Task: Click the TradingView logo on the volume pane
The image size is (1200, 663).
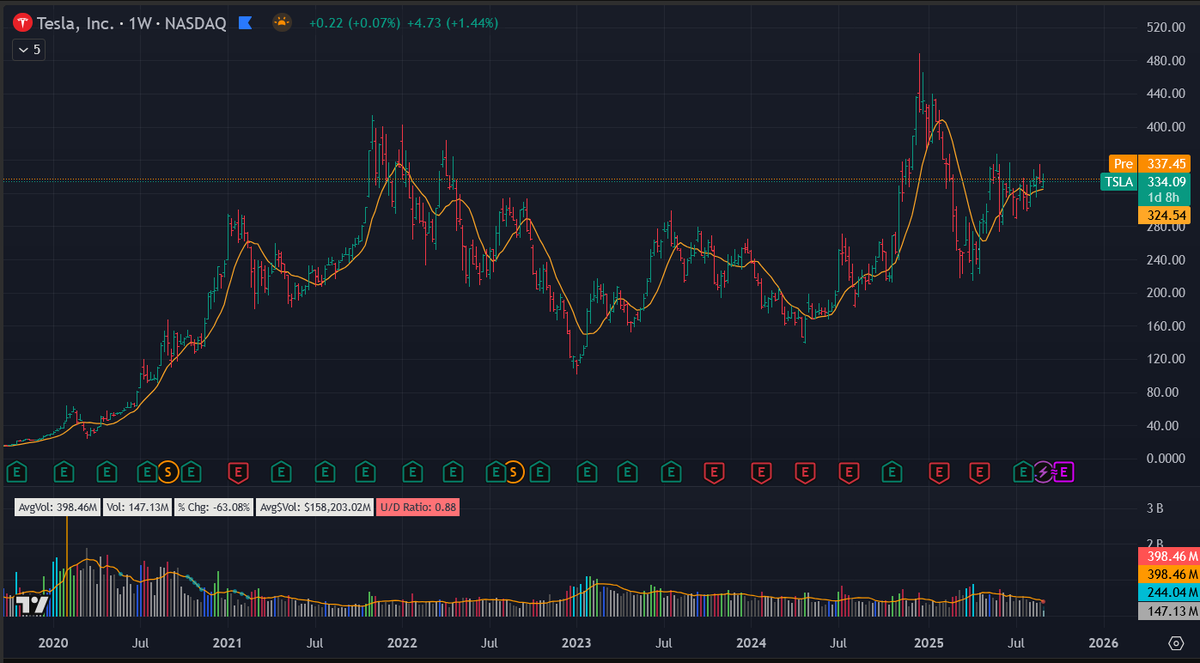Action: click(x=32, y=603)
